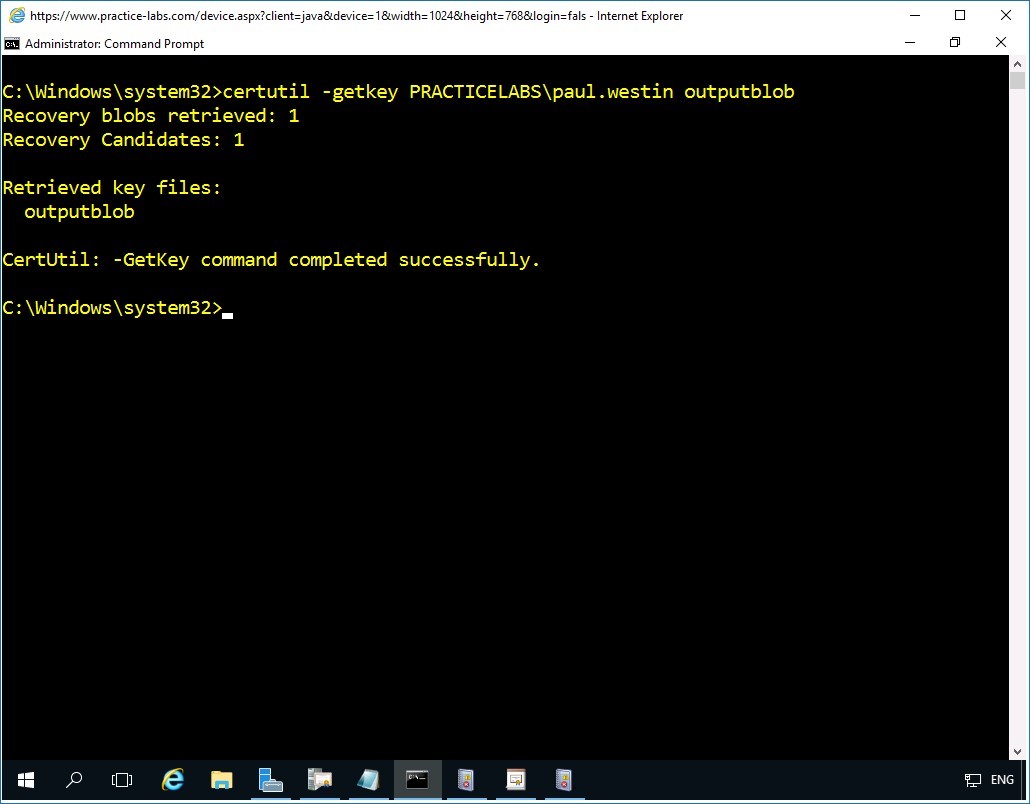Open Command Prompt system menu via title icon
Screen dimensions: 1030x804
(12, 43)
